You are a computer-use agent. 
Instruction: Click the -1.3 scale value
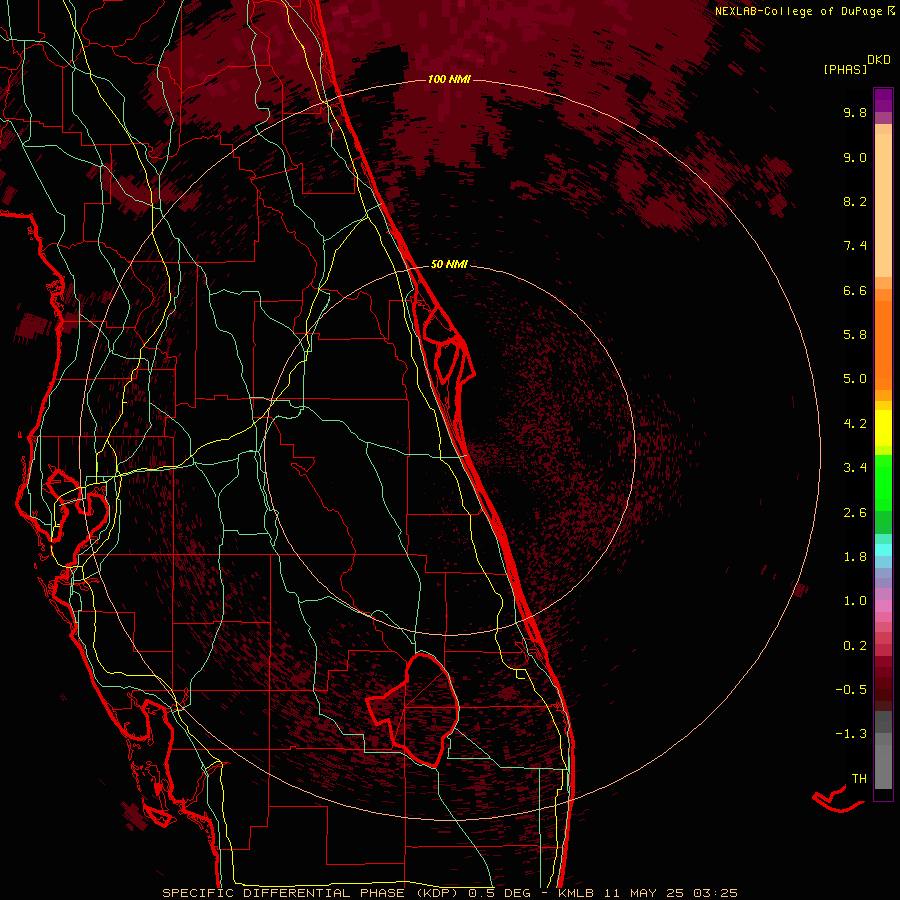pyautogui.click(x=851, y=734)
